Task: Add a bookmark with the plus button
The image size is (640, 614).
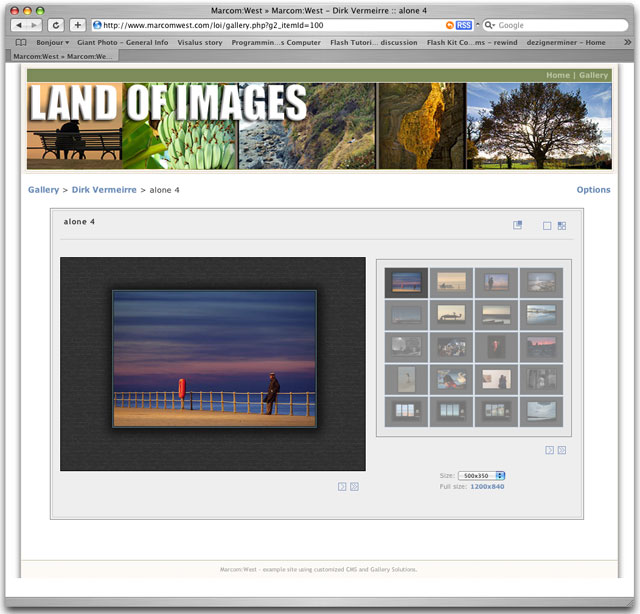Action: (x=78, y=25)
